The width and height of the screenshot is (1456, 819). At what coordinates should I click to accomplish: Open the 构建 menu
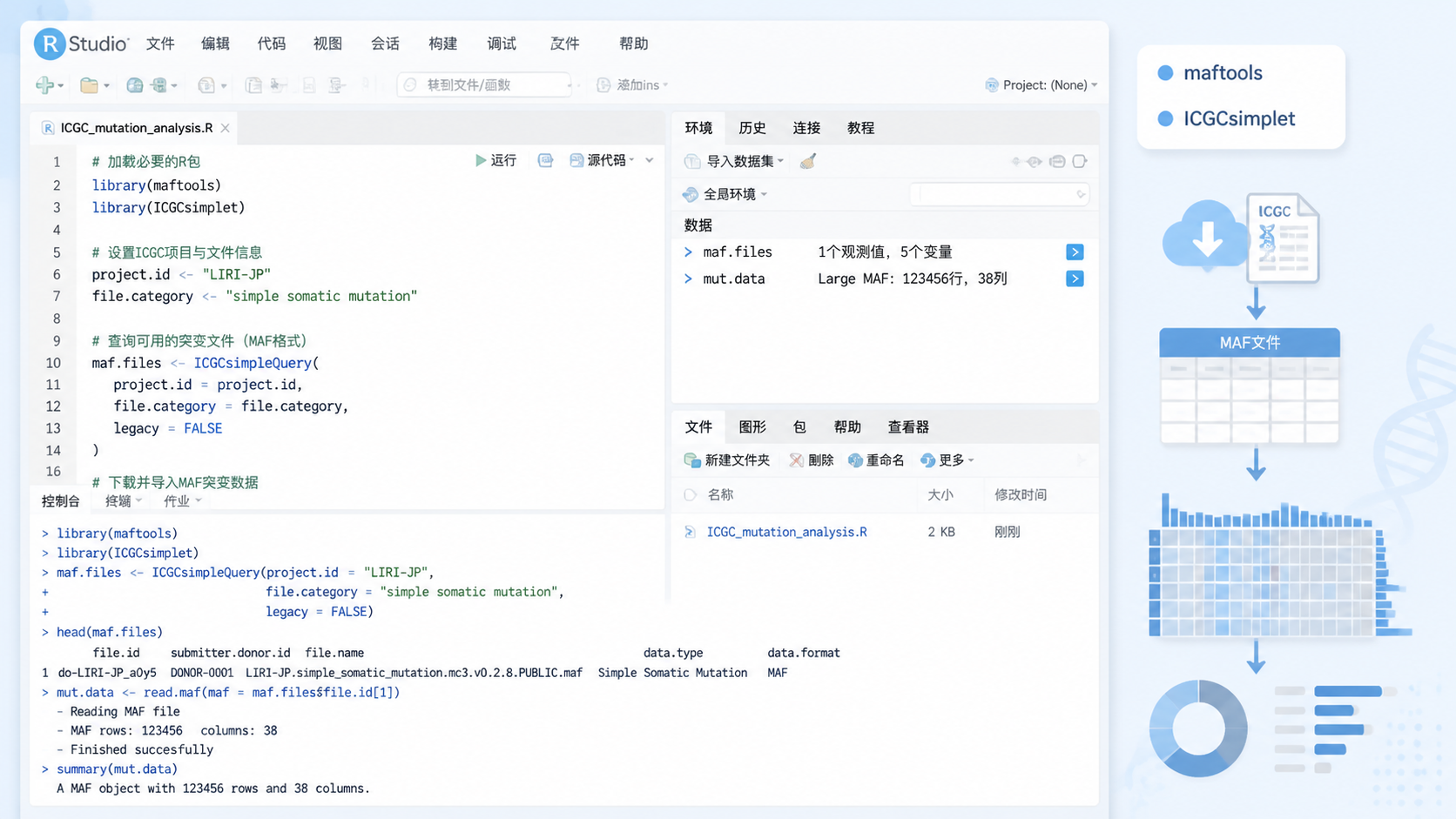pyautogui.click(x=443, y=44)
